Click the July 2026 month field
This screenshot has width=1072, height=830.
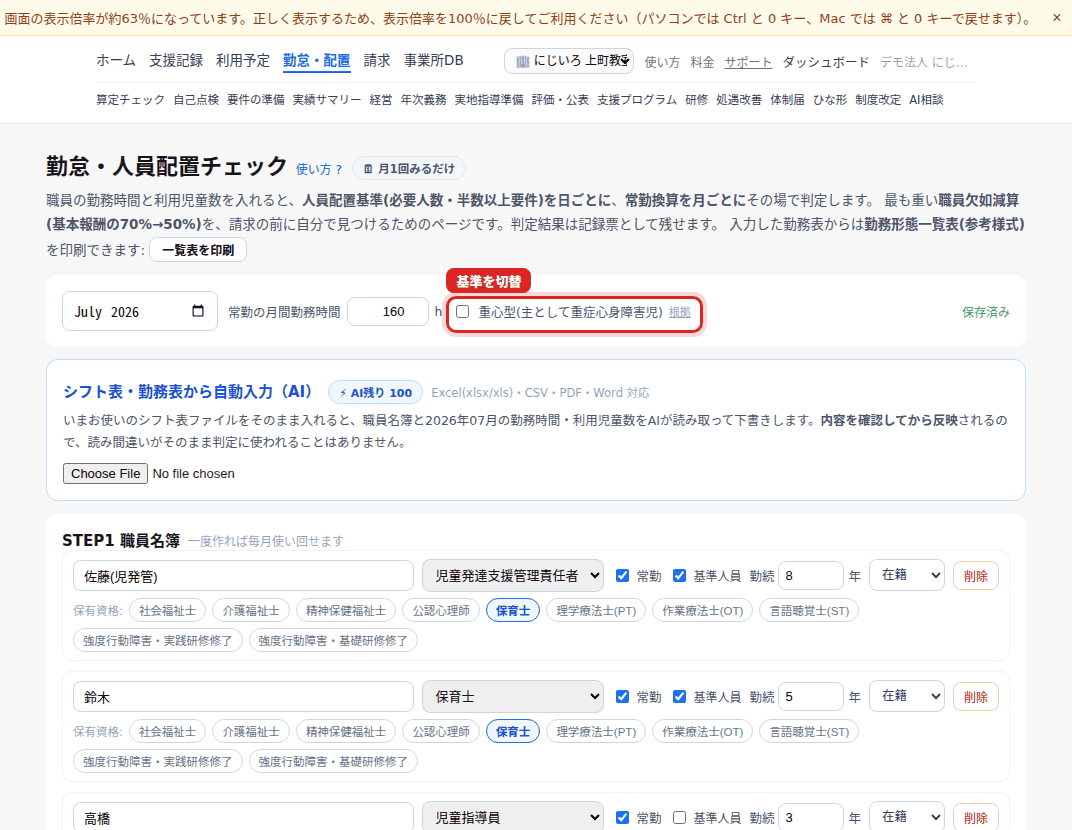[139, 311]
